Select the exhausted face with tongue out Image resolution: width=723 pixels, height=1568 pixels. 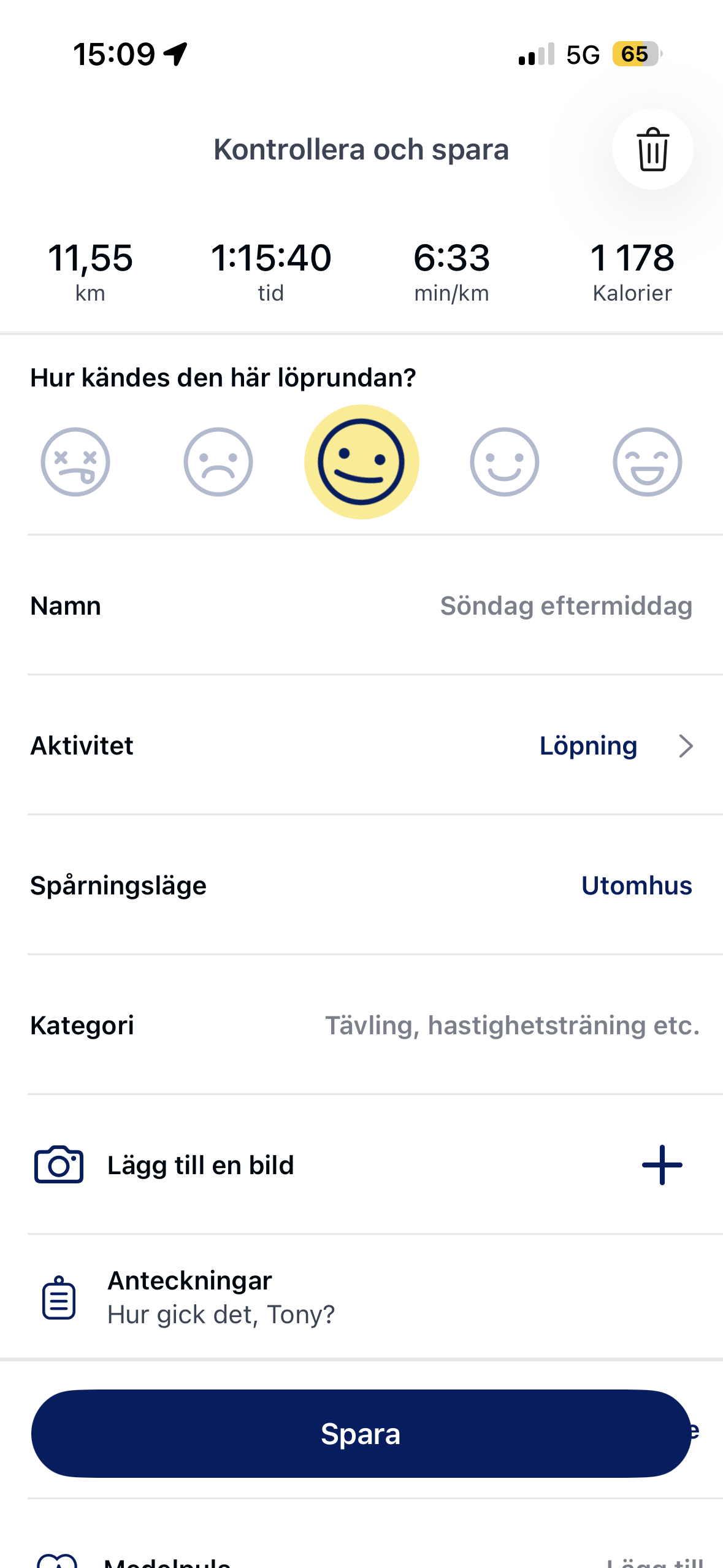coord(75,462)
